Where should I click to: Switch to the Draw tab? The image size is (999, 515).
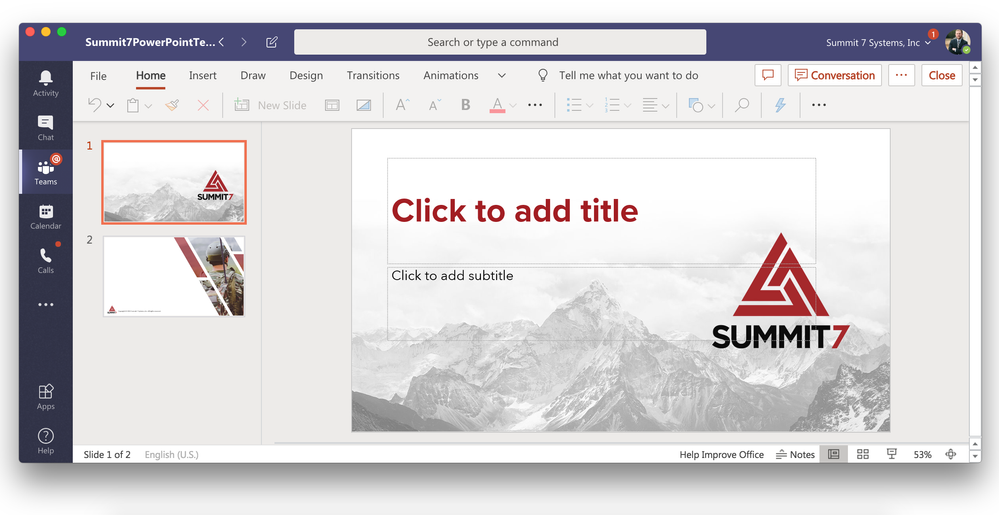pos(253,75)
